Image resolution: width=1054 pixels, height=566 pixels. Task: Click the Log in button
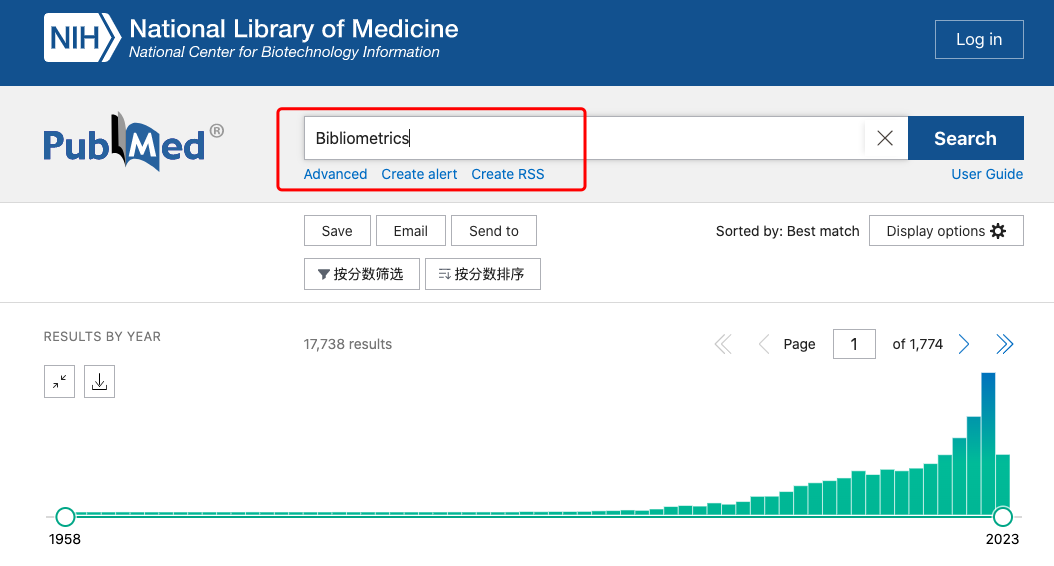[978, 40]
